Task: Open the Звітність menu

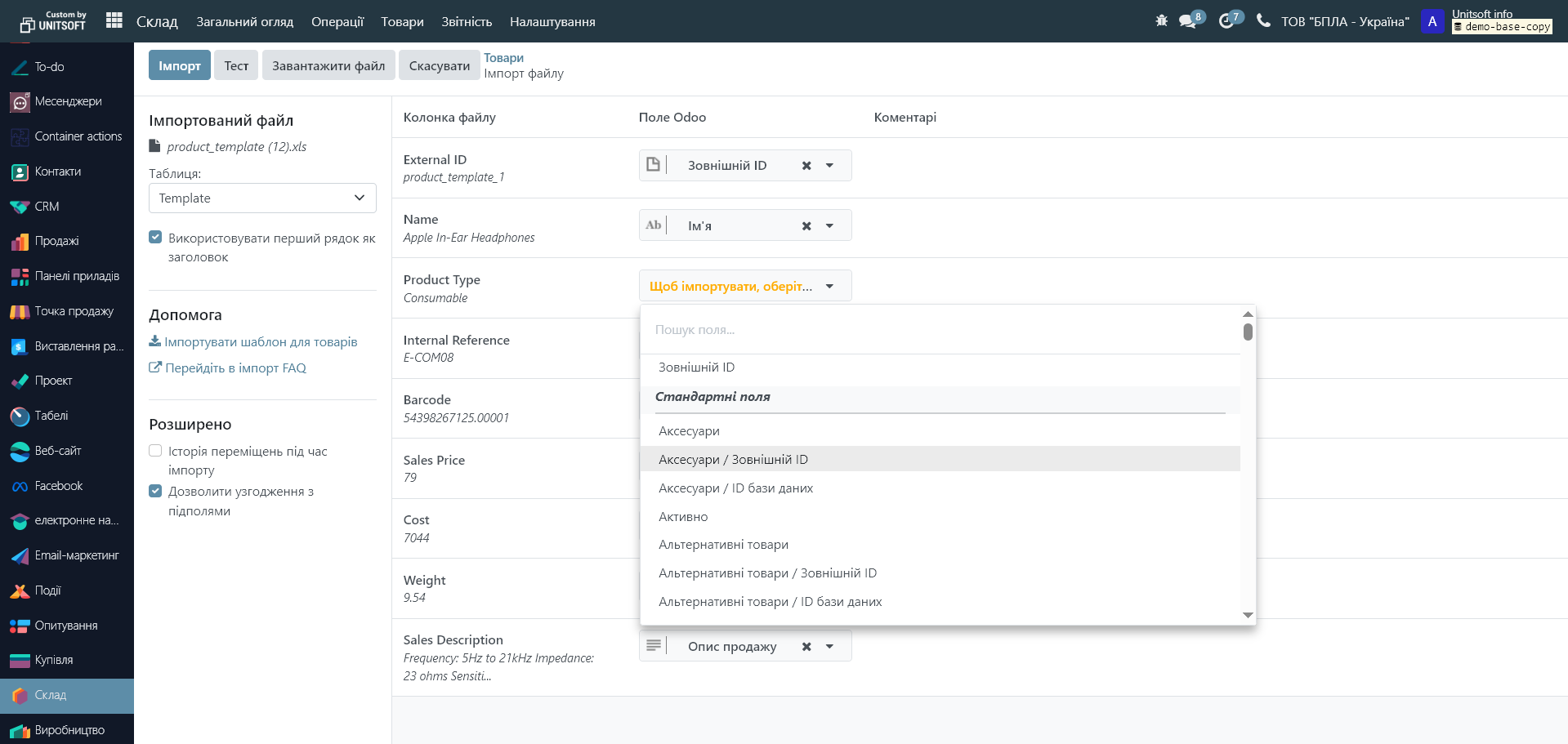Action: pos(466,22)
